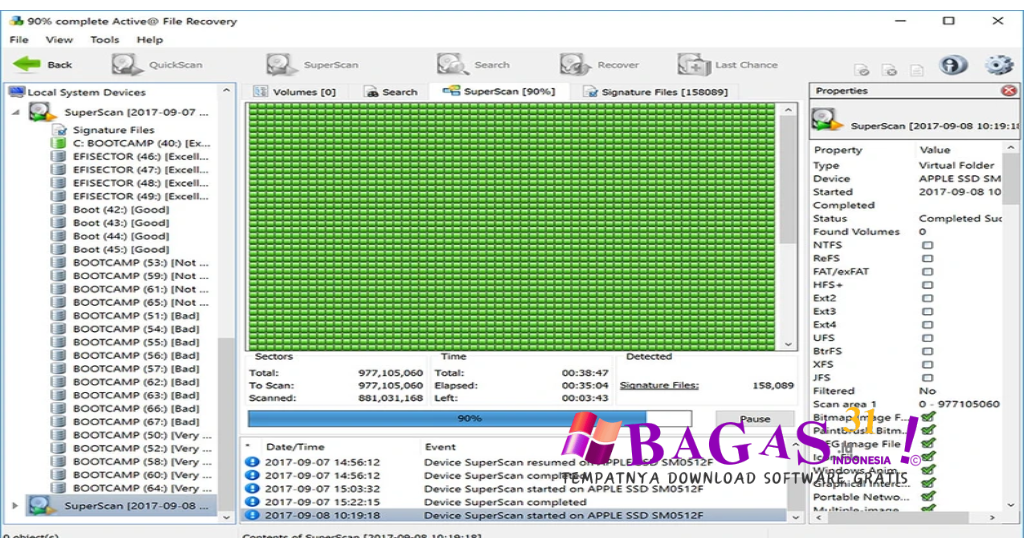Start a QuickScan from the toolbar
This screenshot has width=1024, height=538.
157,65
